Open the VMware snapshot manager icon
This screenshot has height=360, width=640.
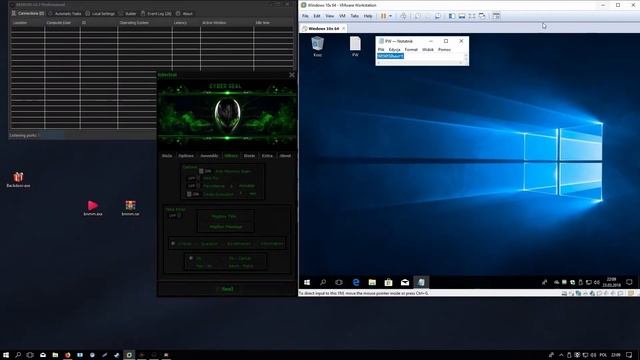pos(438,16)
